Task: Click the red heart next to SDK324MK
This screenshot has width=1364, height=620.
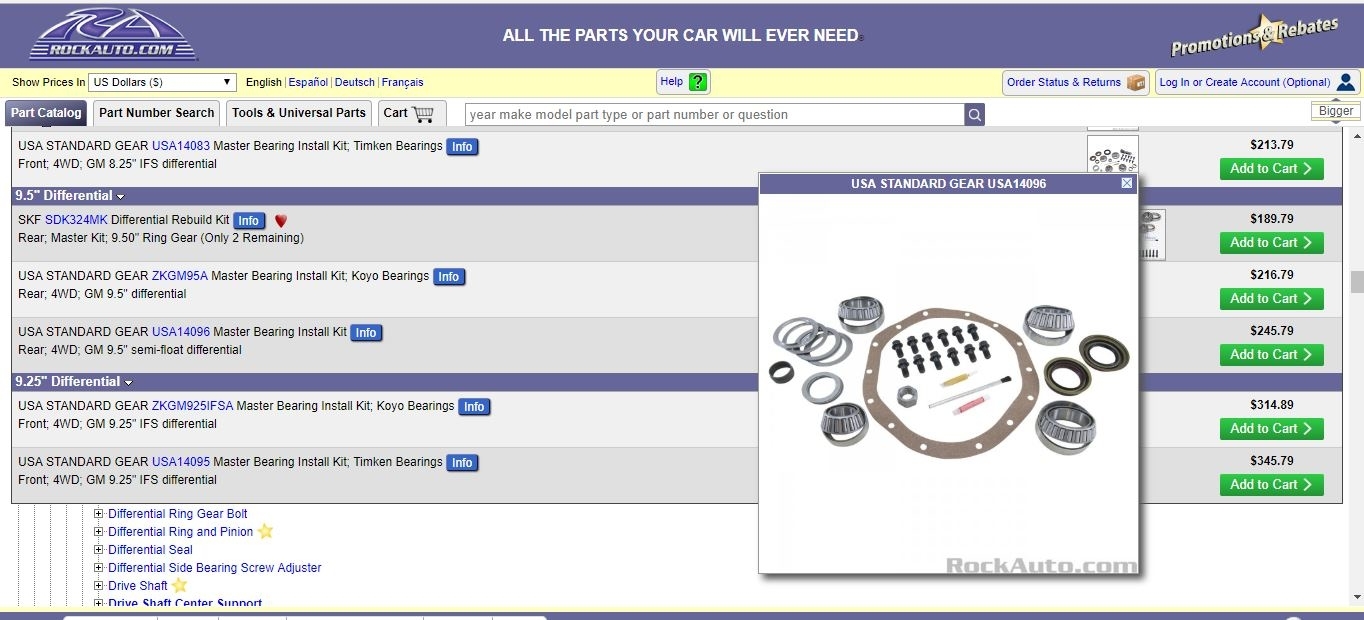Action: point(281,221)
